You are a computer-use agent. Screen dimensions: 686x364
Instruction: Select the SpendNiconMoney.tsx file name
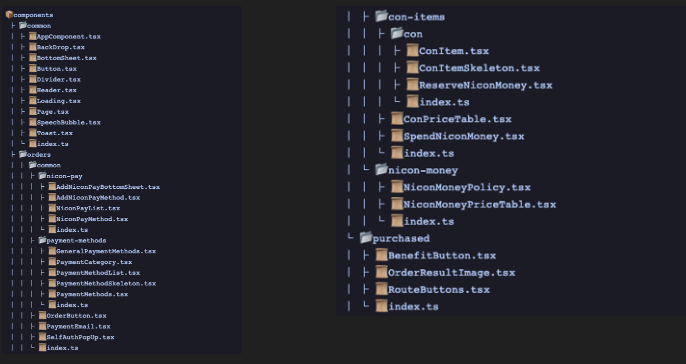464,136
